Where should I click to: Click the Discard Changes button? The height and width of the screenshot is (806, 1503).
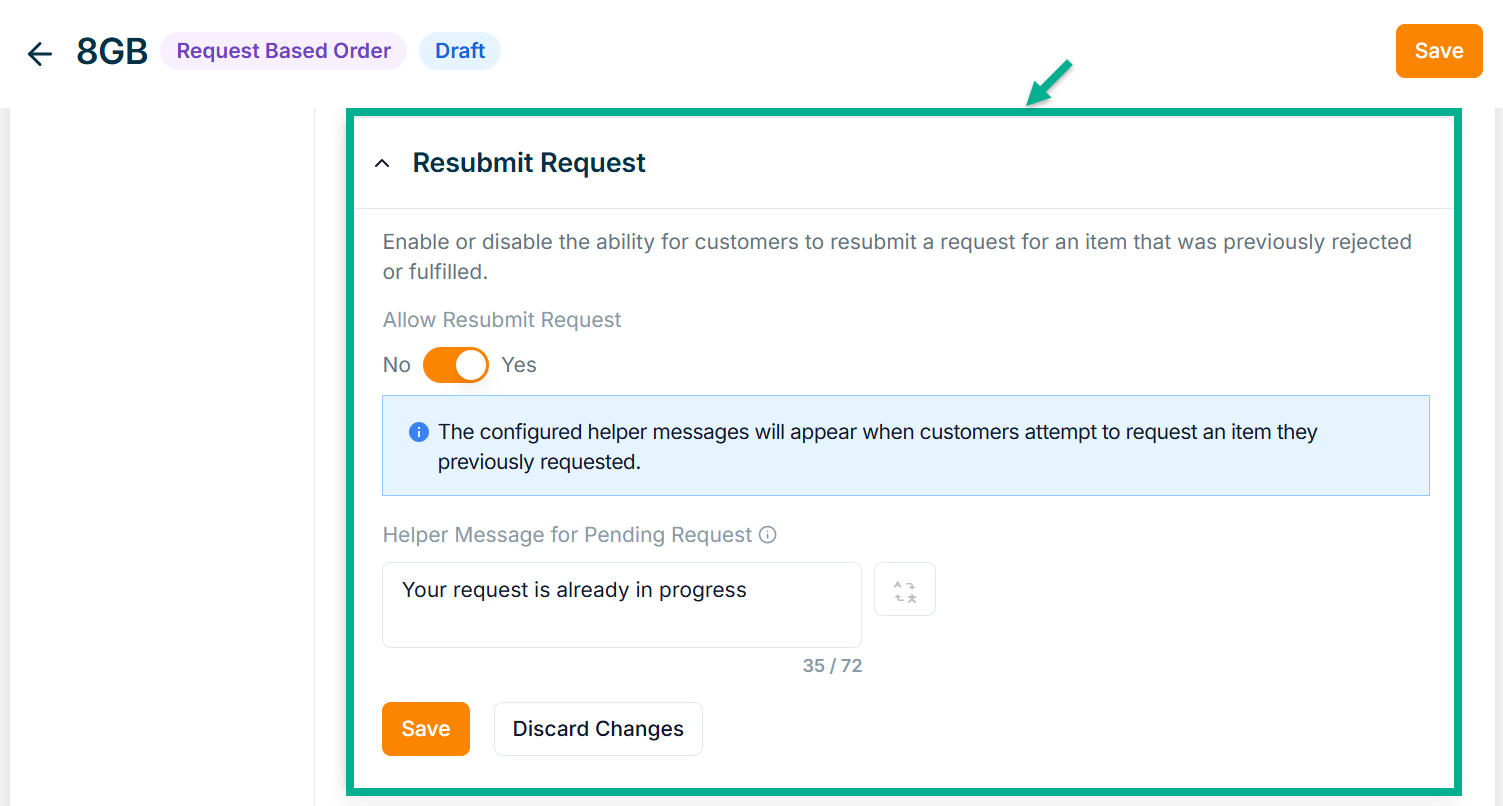tap(598, 729)
